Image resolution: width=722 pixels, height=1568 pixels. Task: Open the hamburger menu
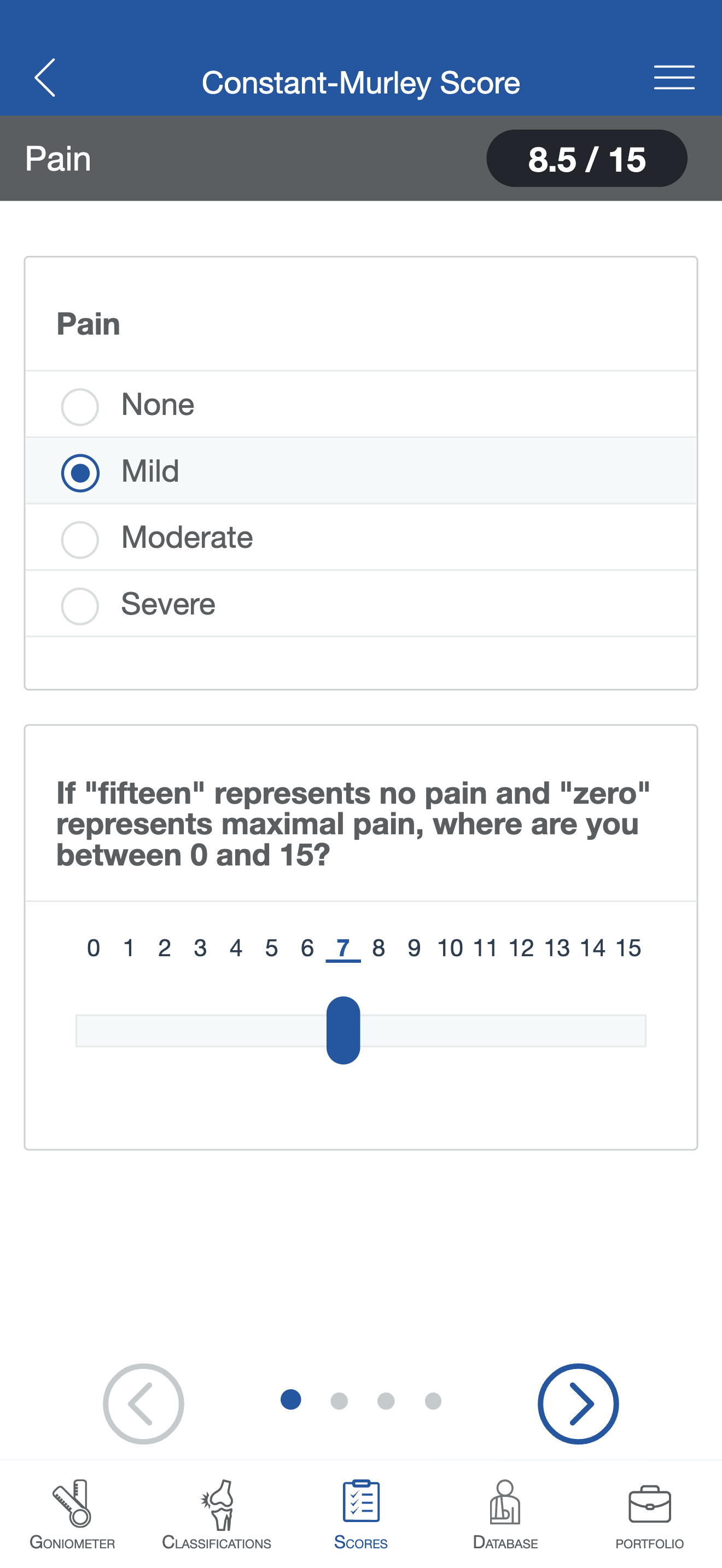coord(674,79)
